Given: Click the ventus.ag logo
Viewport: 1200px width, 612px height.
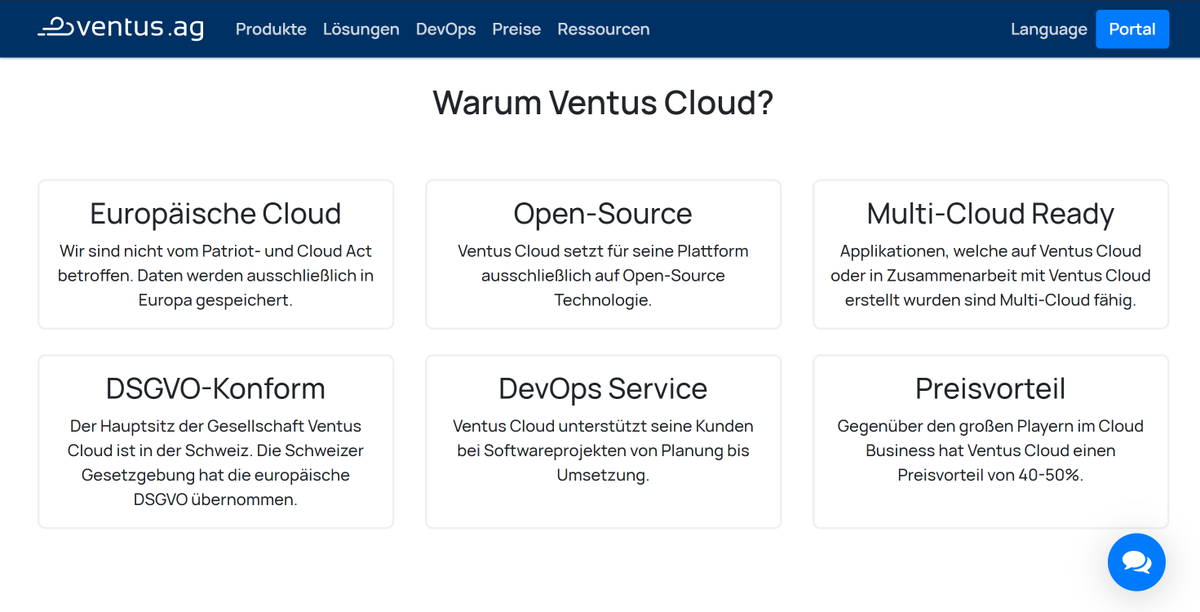Looking at the screenshot, I should tap(120, 28).
